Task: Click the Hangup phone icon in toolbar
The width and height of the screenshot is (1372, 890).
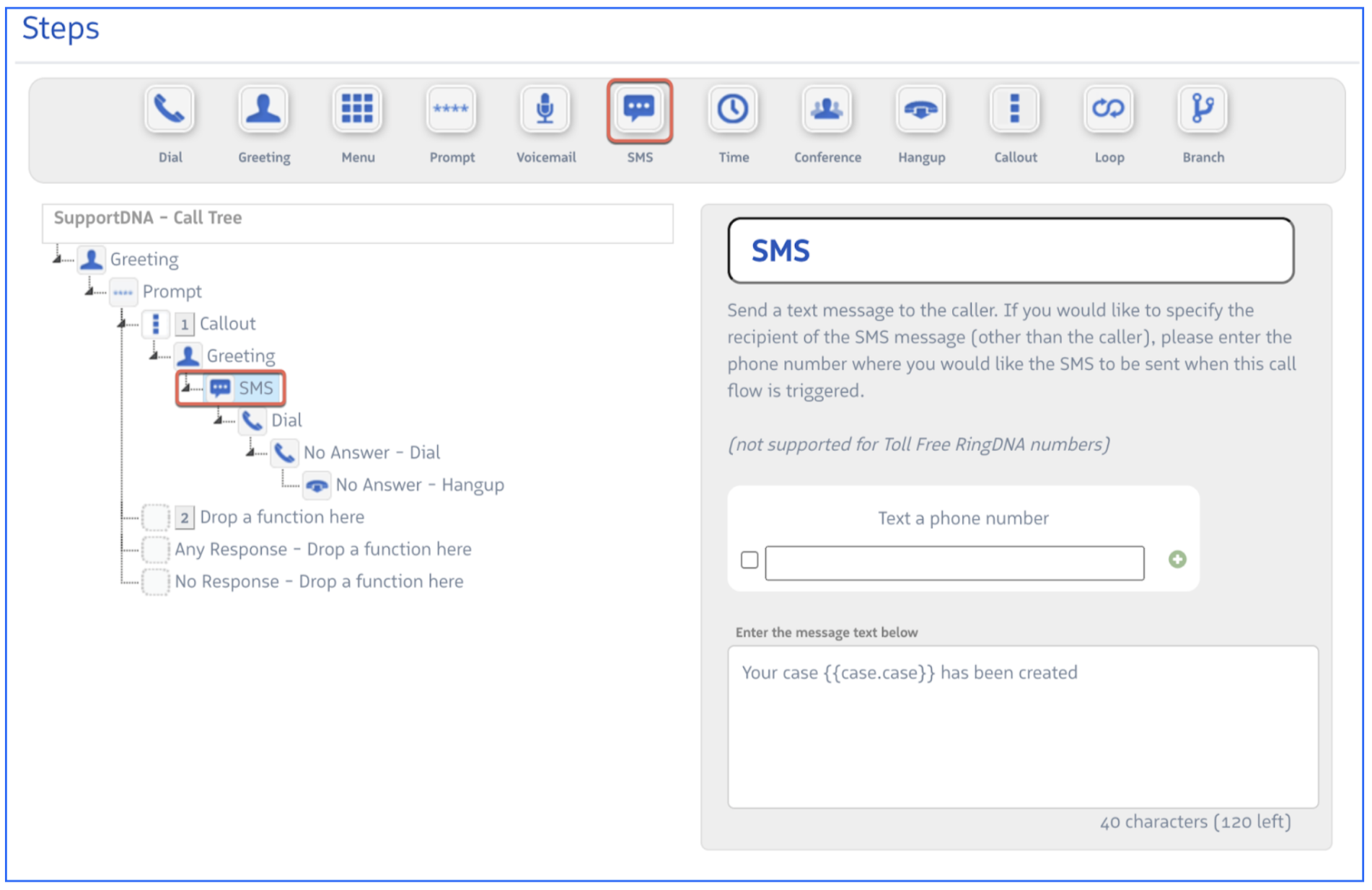Action: click(x=920, y=110)
